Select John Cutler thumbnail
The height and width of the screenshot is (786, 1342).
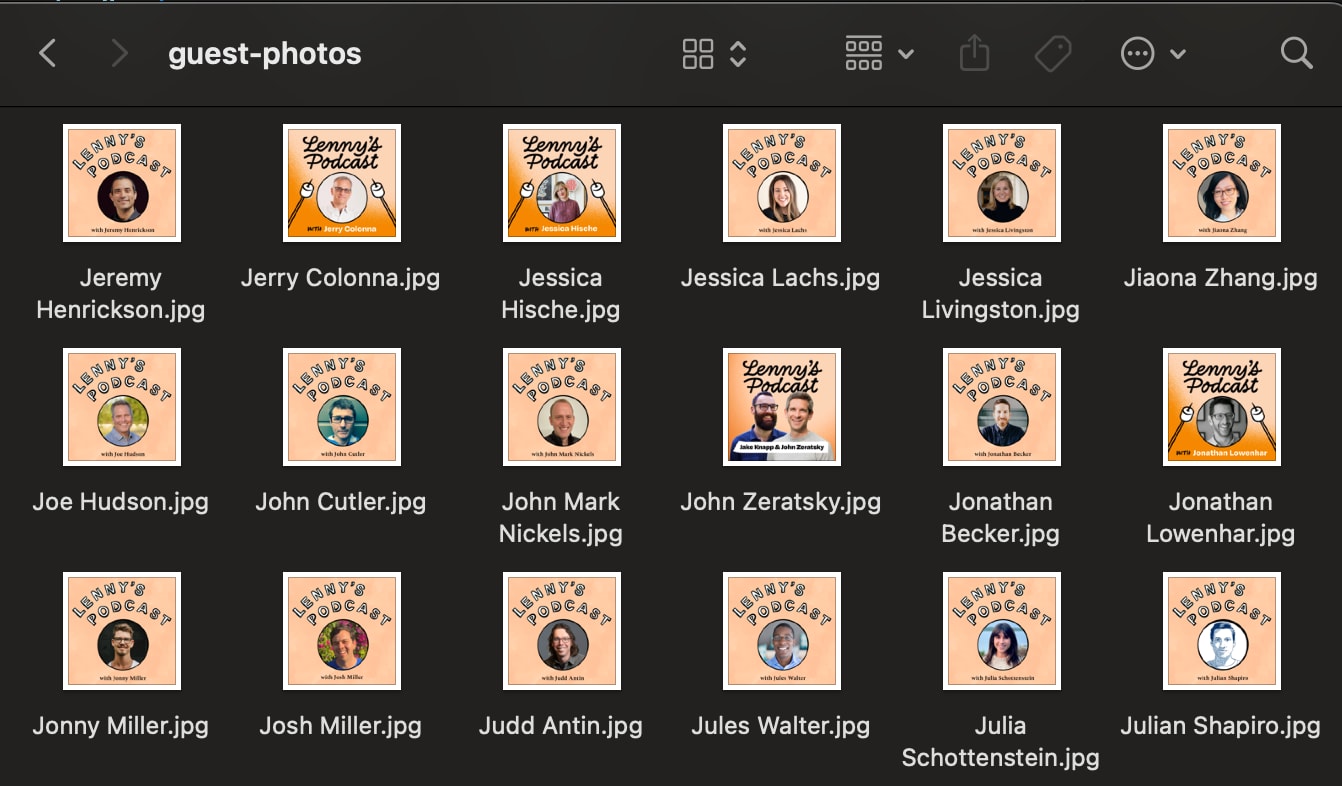pos(342,407)
